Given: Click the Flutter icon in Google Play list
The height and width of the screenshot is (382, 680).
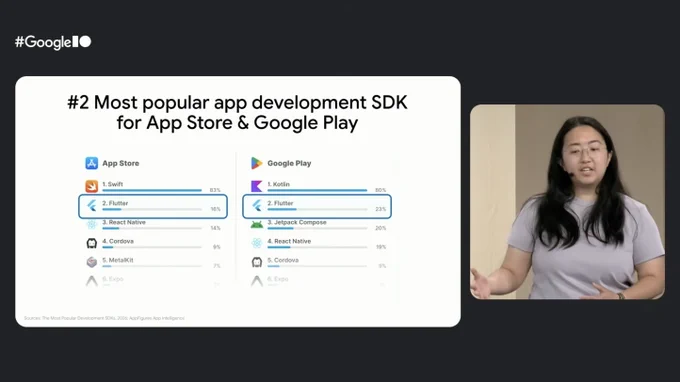Looking at the screenshot, I should point(257,205).
